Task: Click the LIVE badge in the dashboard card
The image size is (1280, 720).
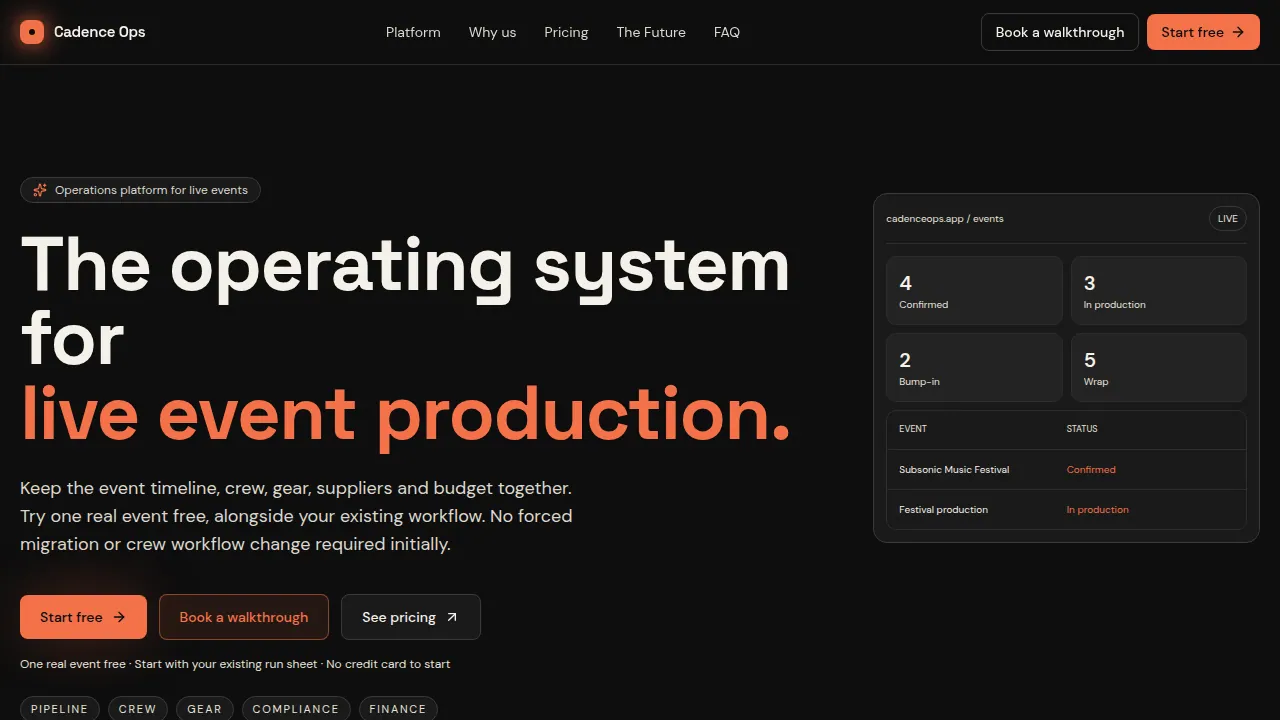Action: (x=1228, y=218)
